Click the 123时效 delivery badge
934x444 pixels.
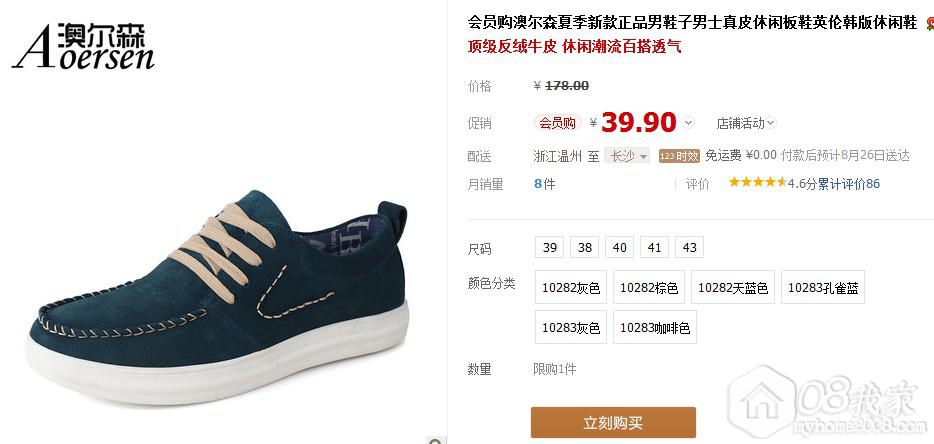tap(679, 156)
